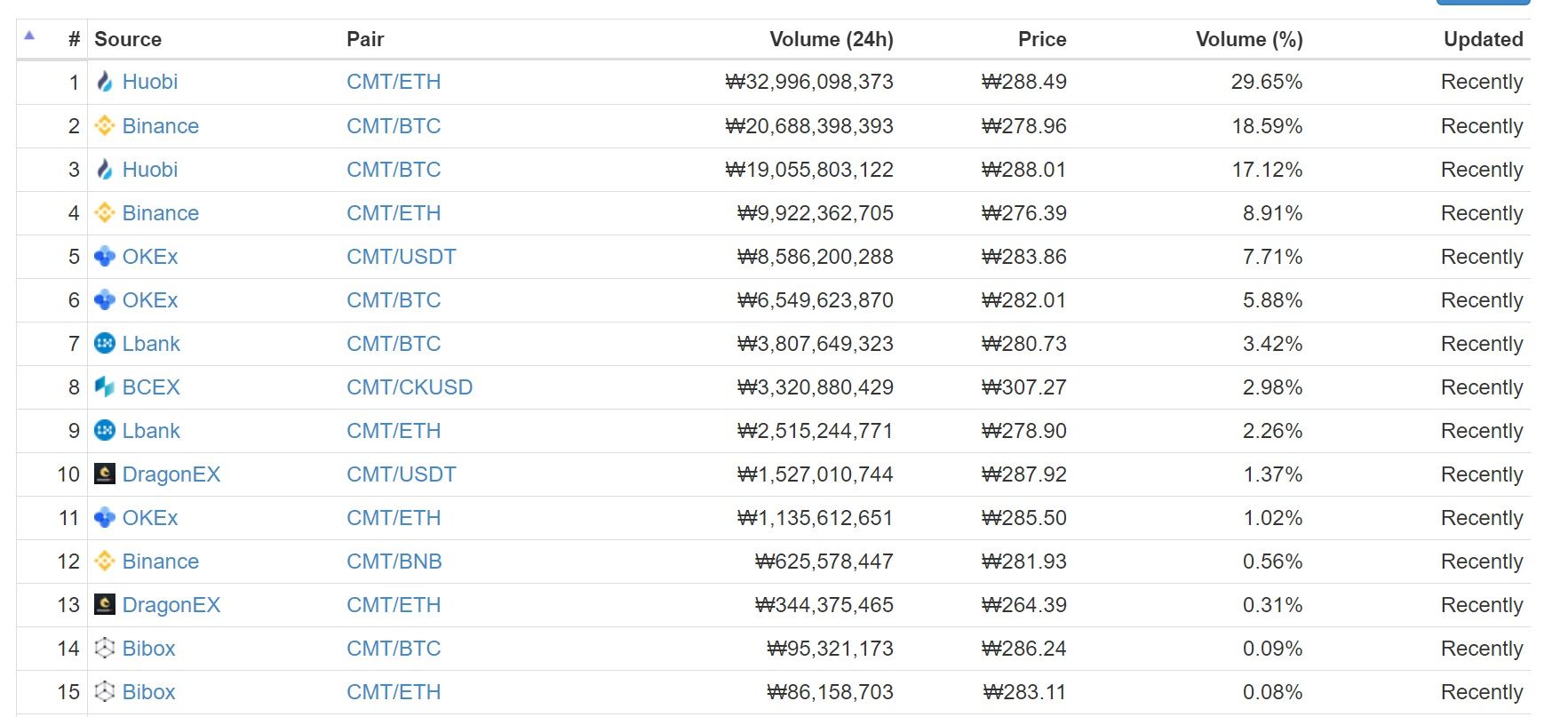Image resolution: width=1568 pixels, height=717 pixels.
Task: Toggle sort arrow beside the # column
Action: (29, 36)
